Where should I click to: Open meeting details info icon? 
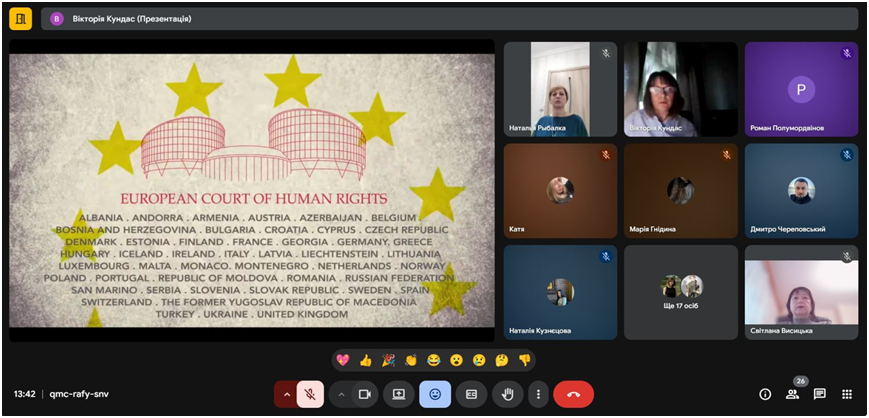765,394
